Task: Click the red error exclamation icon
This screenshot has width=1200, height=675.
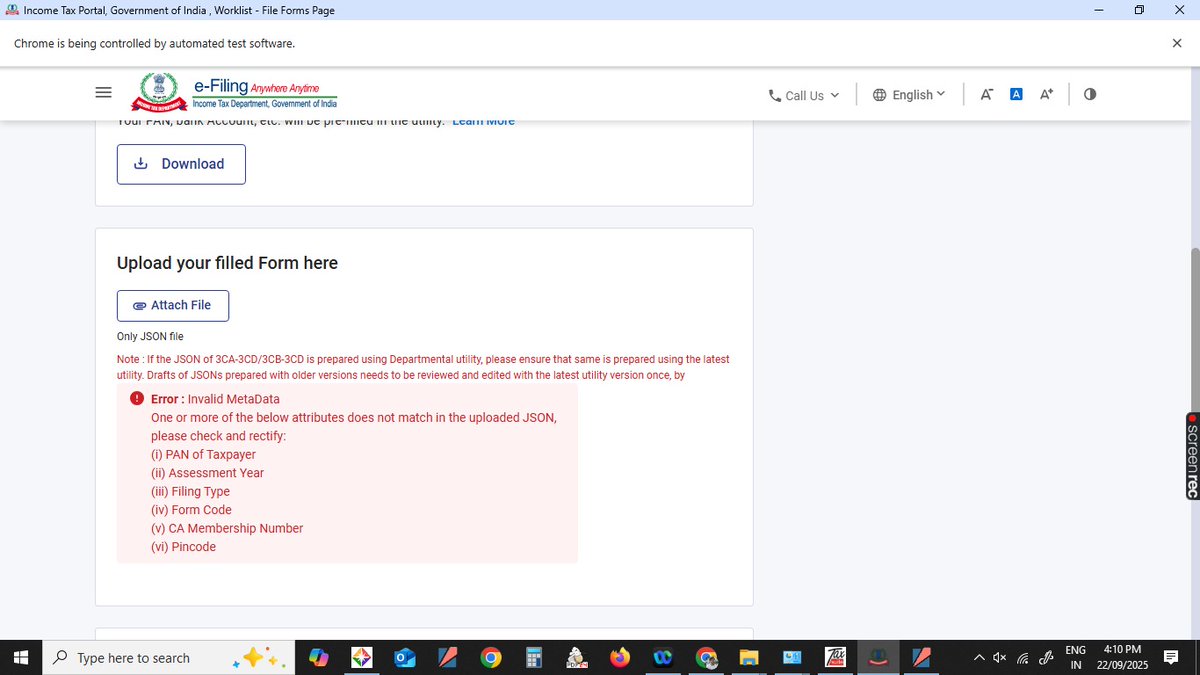Action: click(x=137, y=398)
